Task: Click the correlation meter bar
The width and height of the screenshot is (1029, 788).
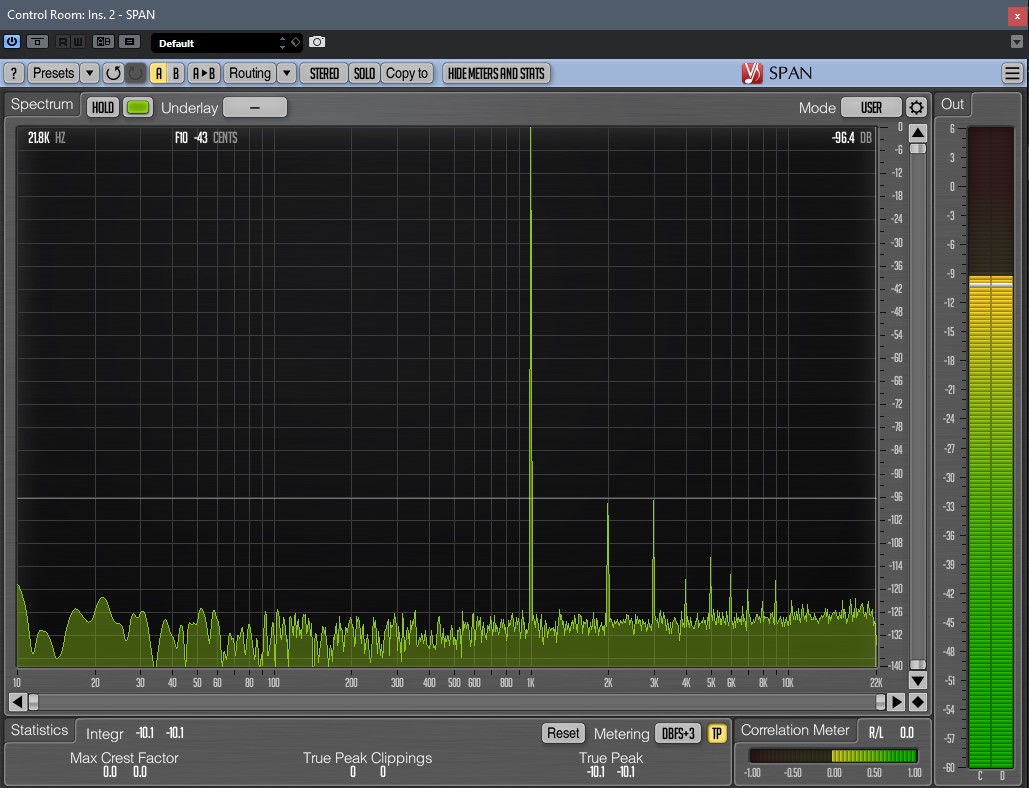Action: pos(833,756)
